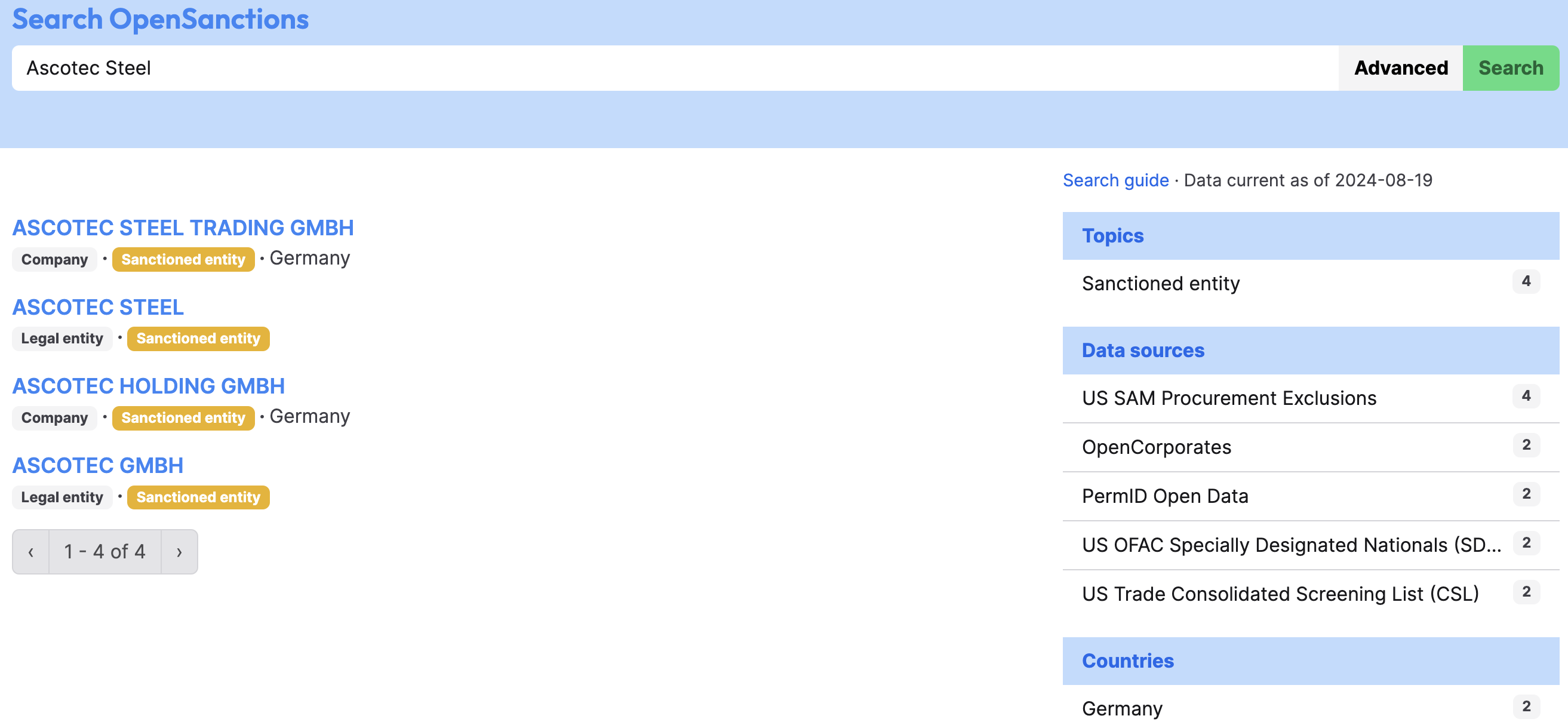Open the ASCOTEC GMBH result

98,465
